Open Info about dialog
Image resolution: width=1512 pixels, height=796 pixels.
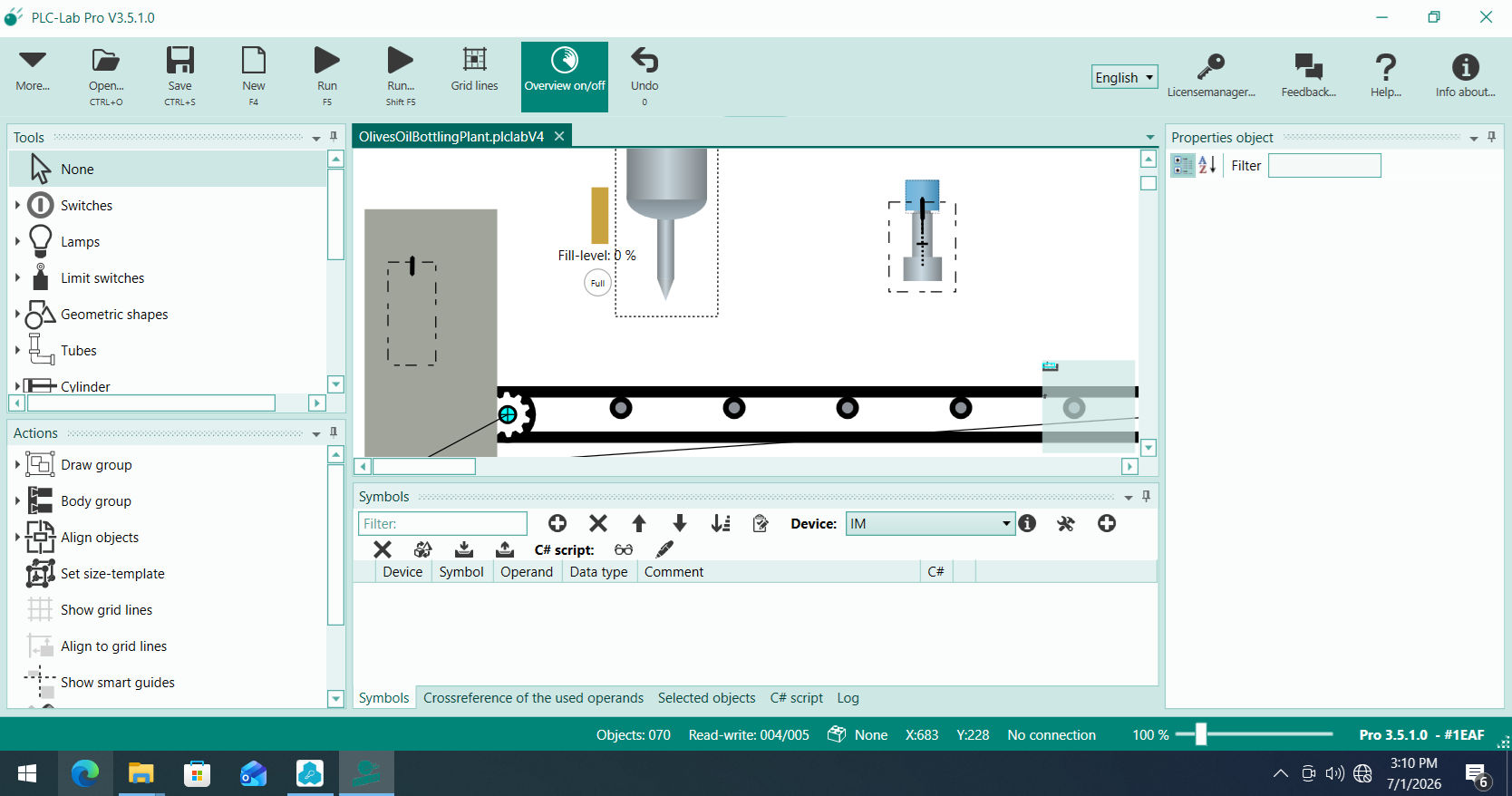coord(1465,75)
